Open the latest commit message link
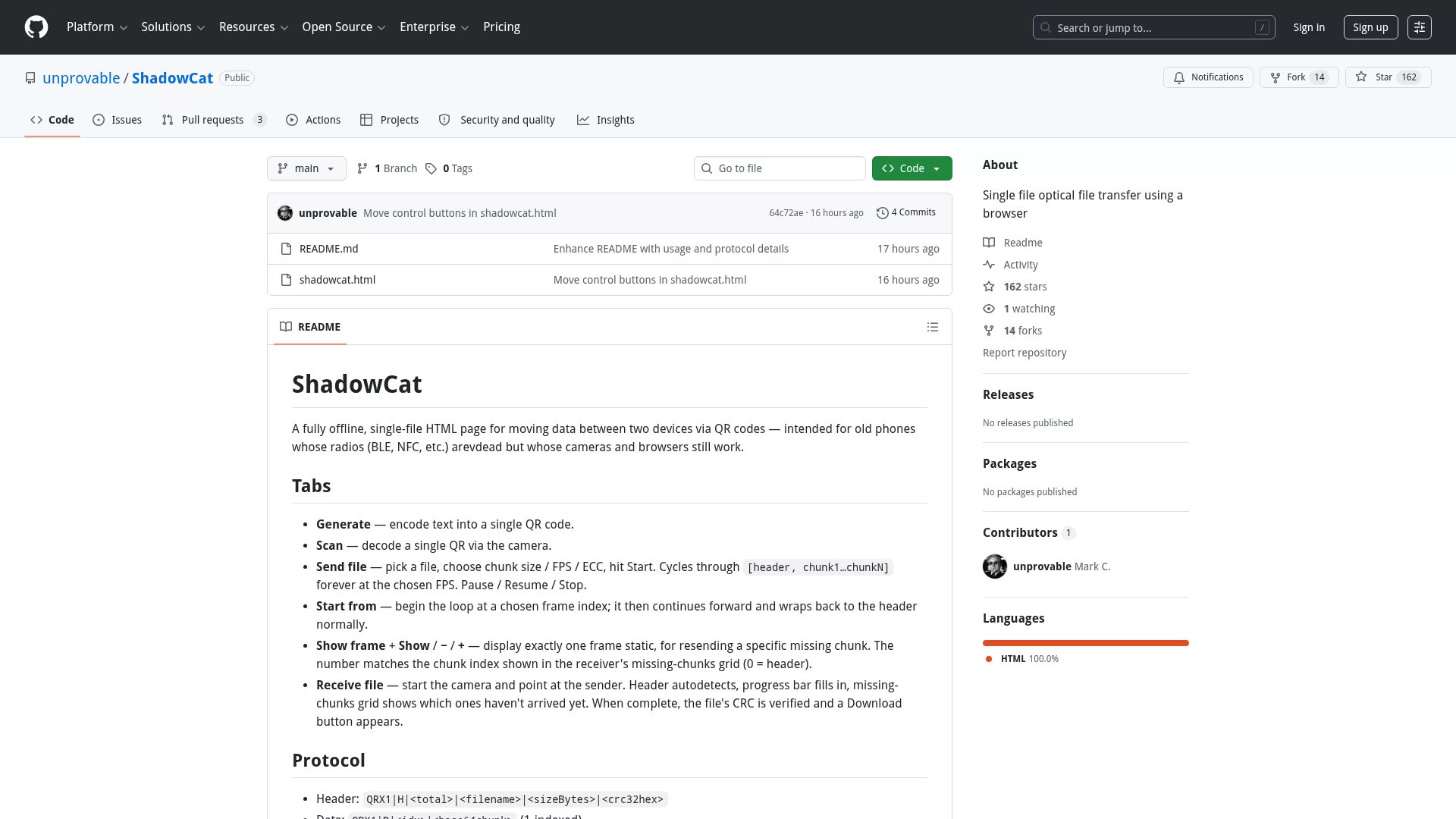Screen dimensions: 1456x819 click(x=460, y=213)
